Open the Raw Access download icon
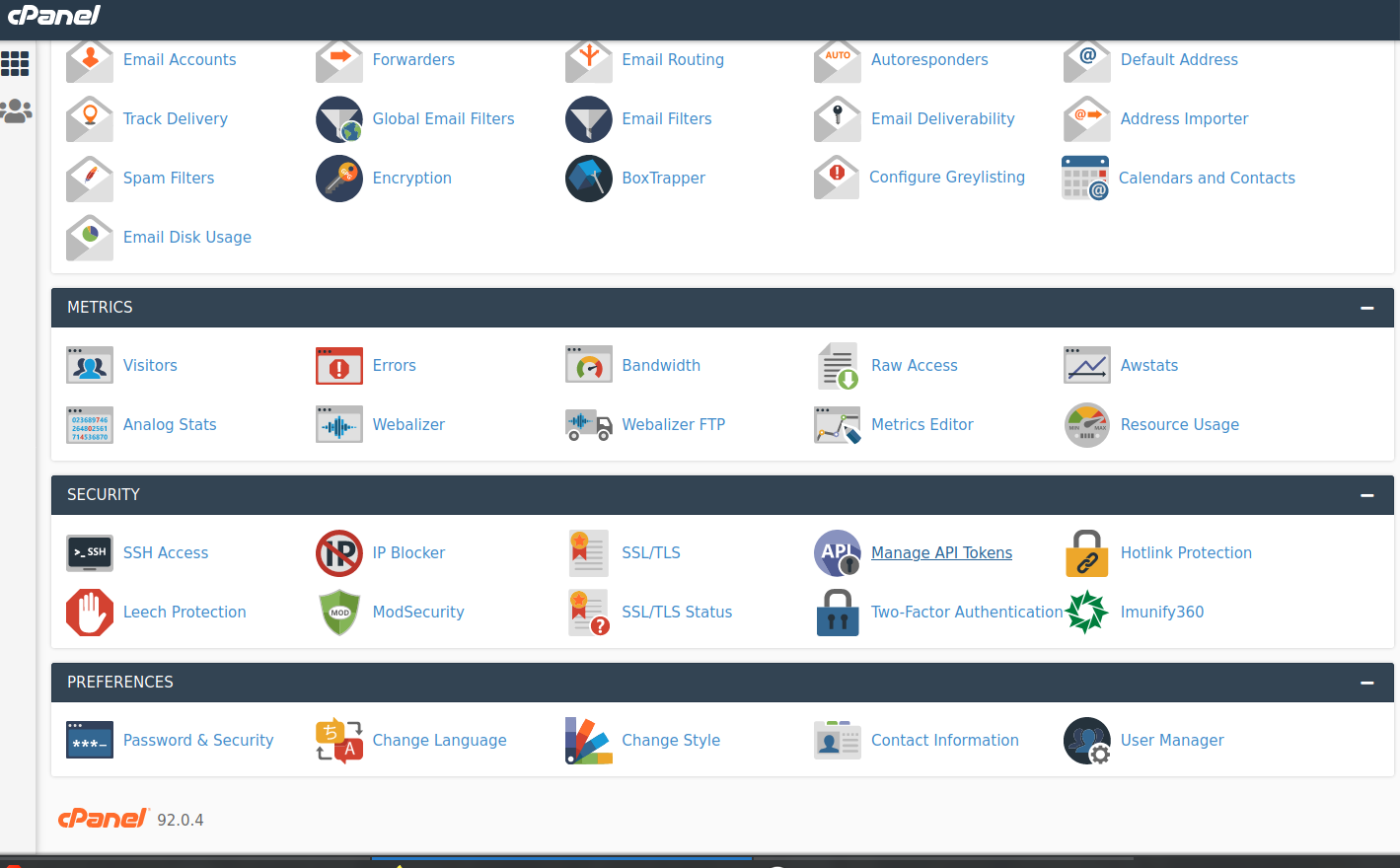The image size is (1400, 868). tap(838, 366)
